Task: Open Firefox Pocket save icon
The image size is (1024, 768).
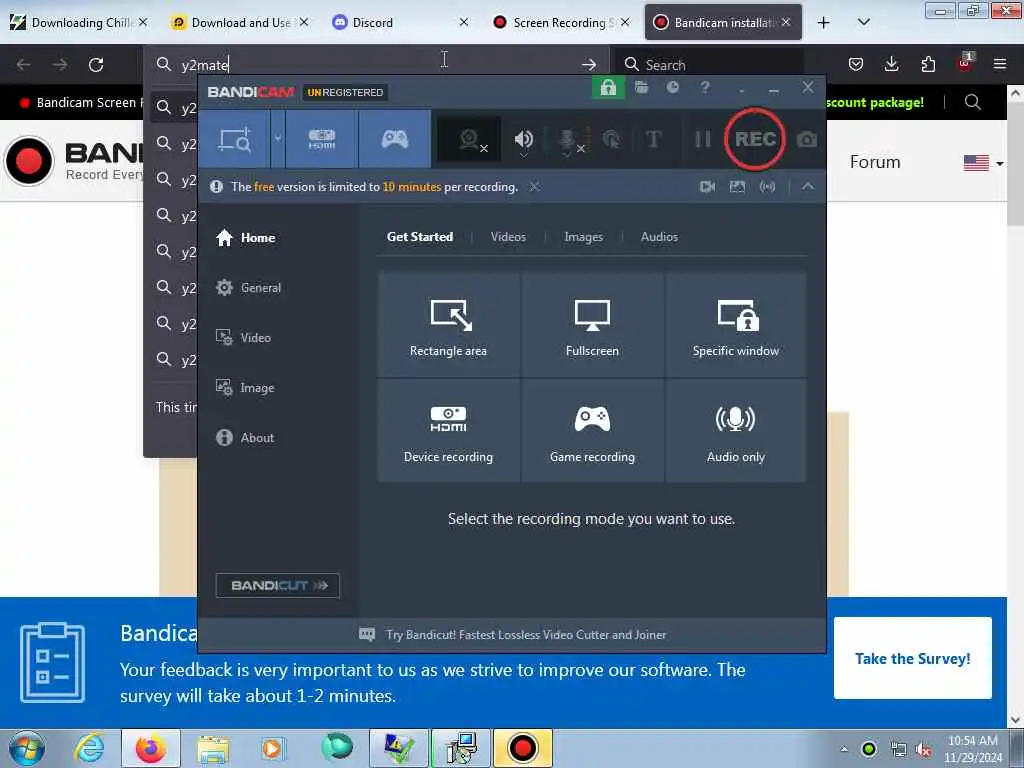Action: 856,64
